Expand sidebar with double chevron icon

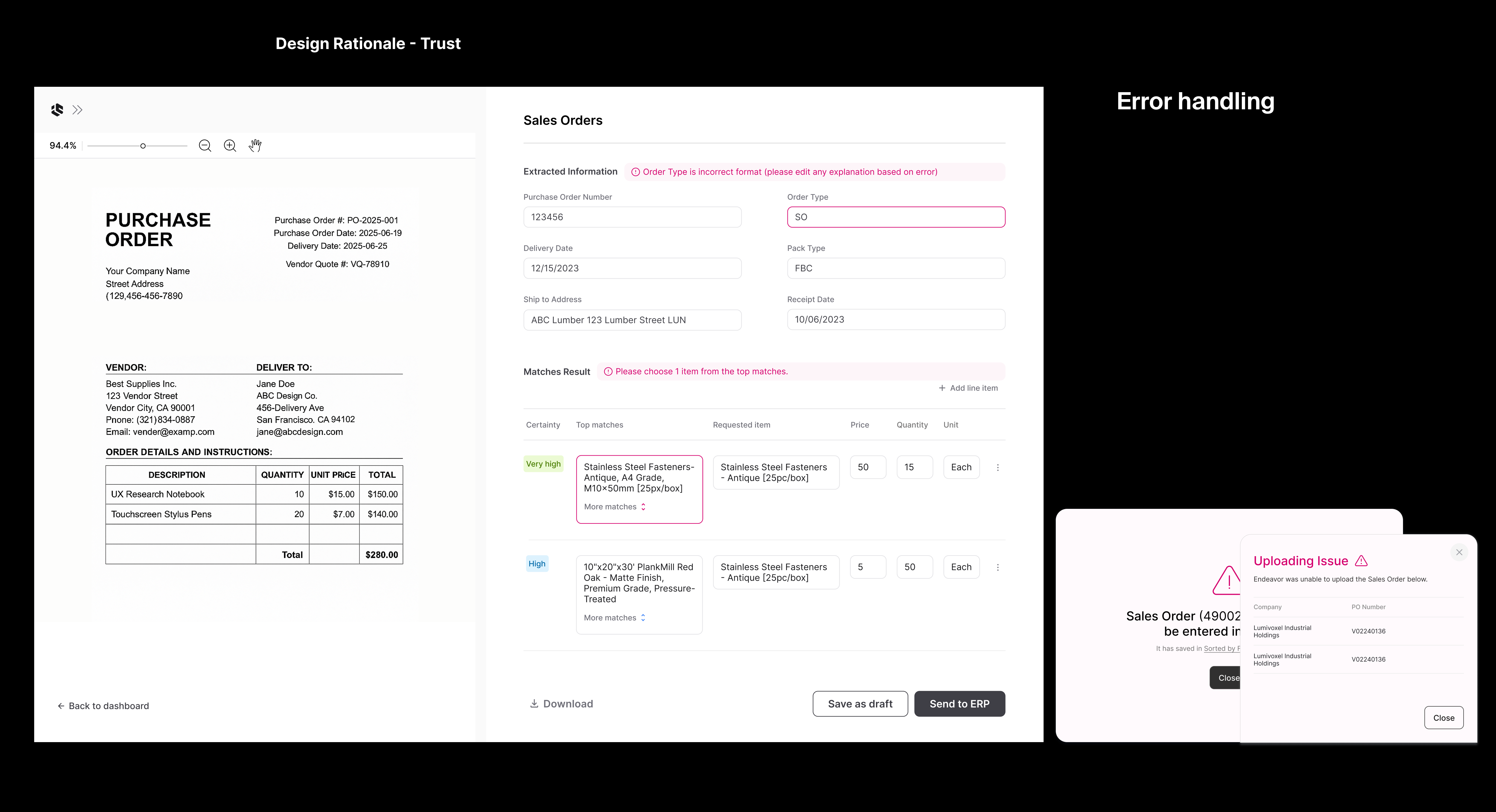(x=77, y=110)
